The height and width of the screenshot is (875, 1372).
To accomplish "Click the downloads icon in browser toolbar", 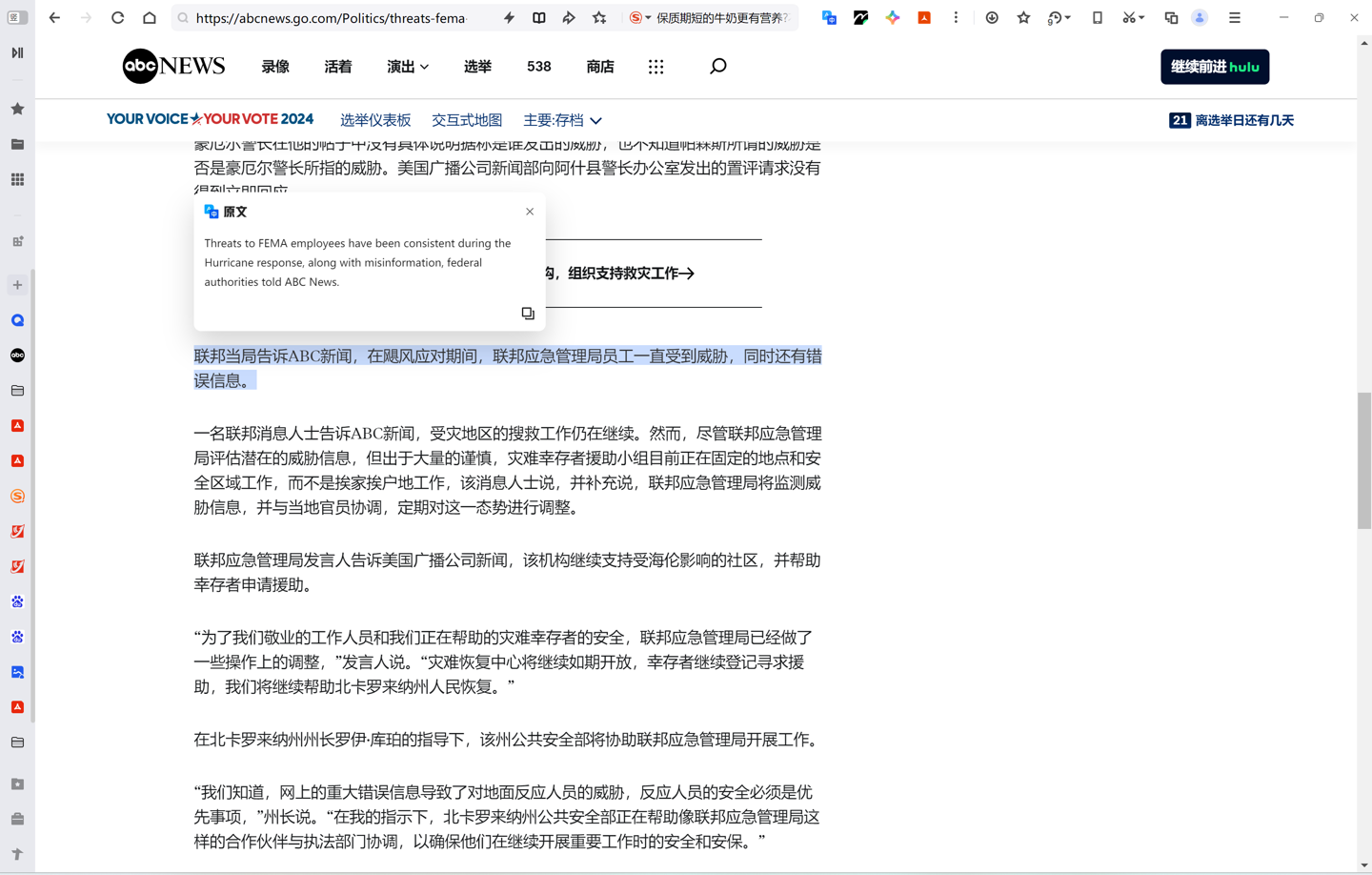I will pos(992,18).
